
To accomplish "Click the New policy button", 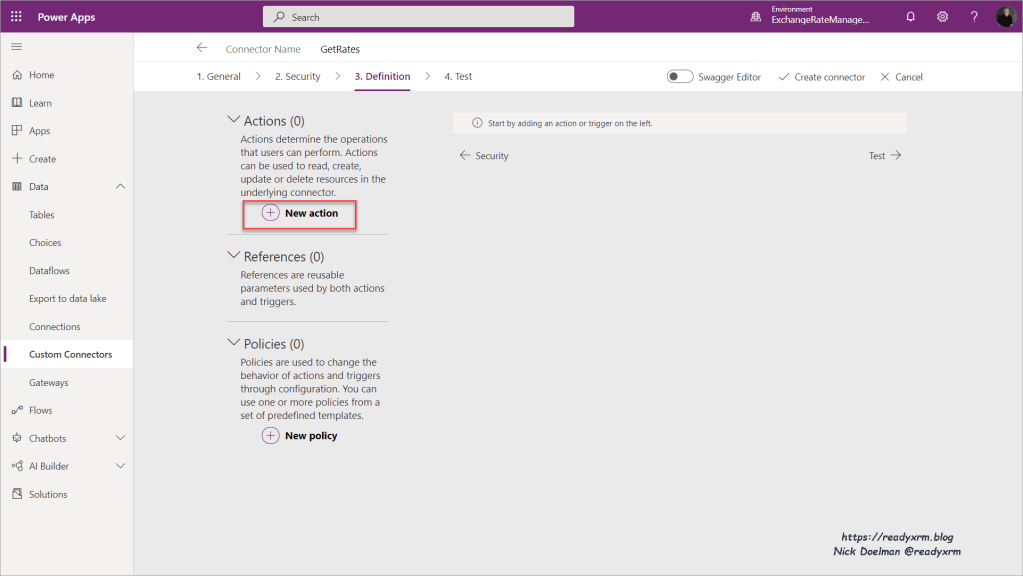I will 300,436.
